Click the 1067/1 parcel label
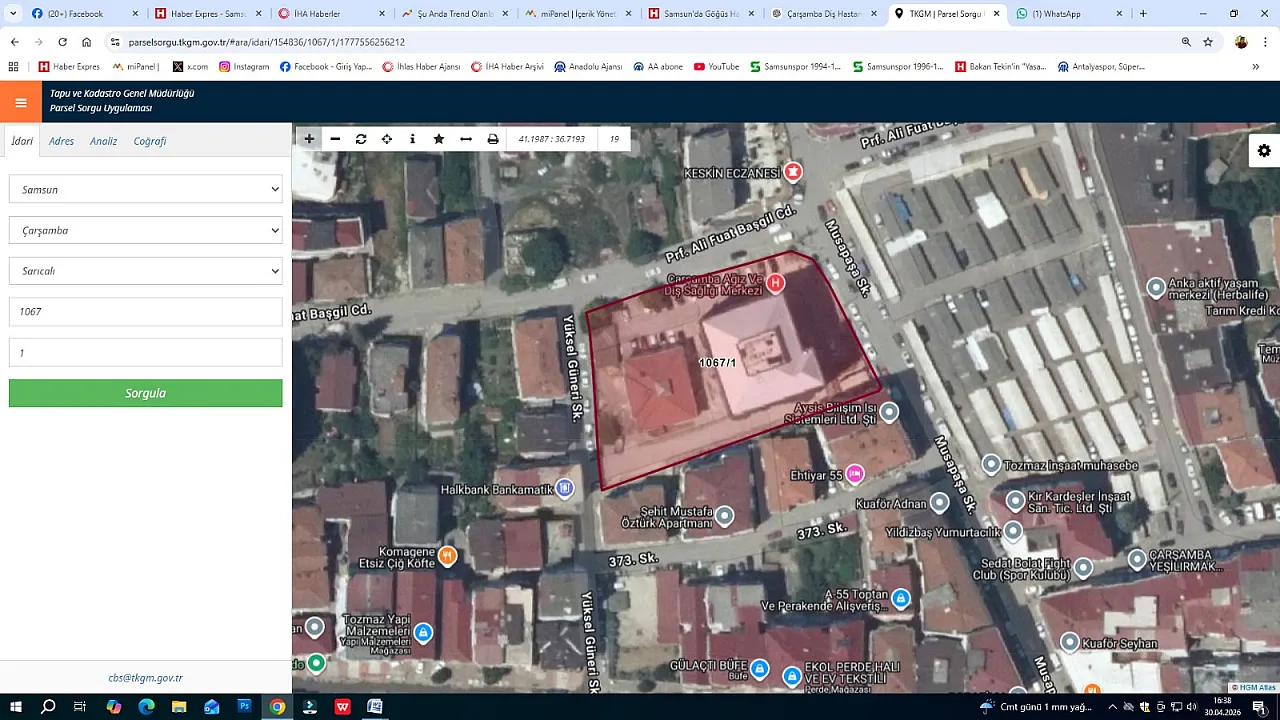Screen dimensions: 1280x720 click(717, 363)
